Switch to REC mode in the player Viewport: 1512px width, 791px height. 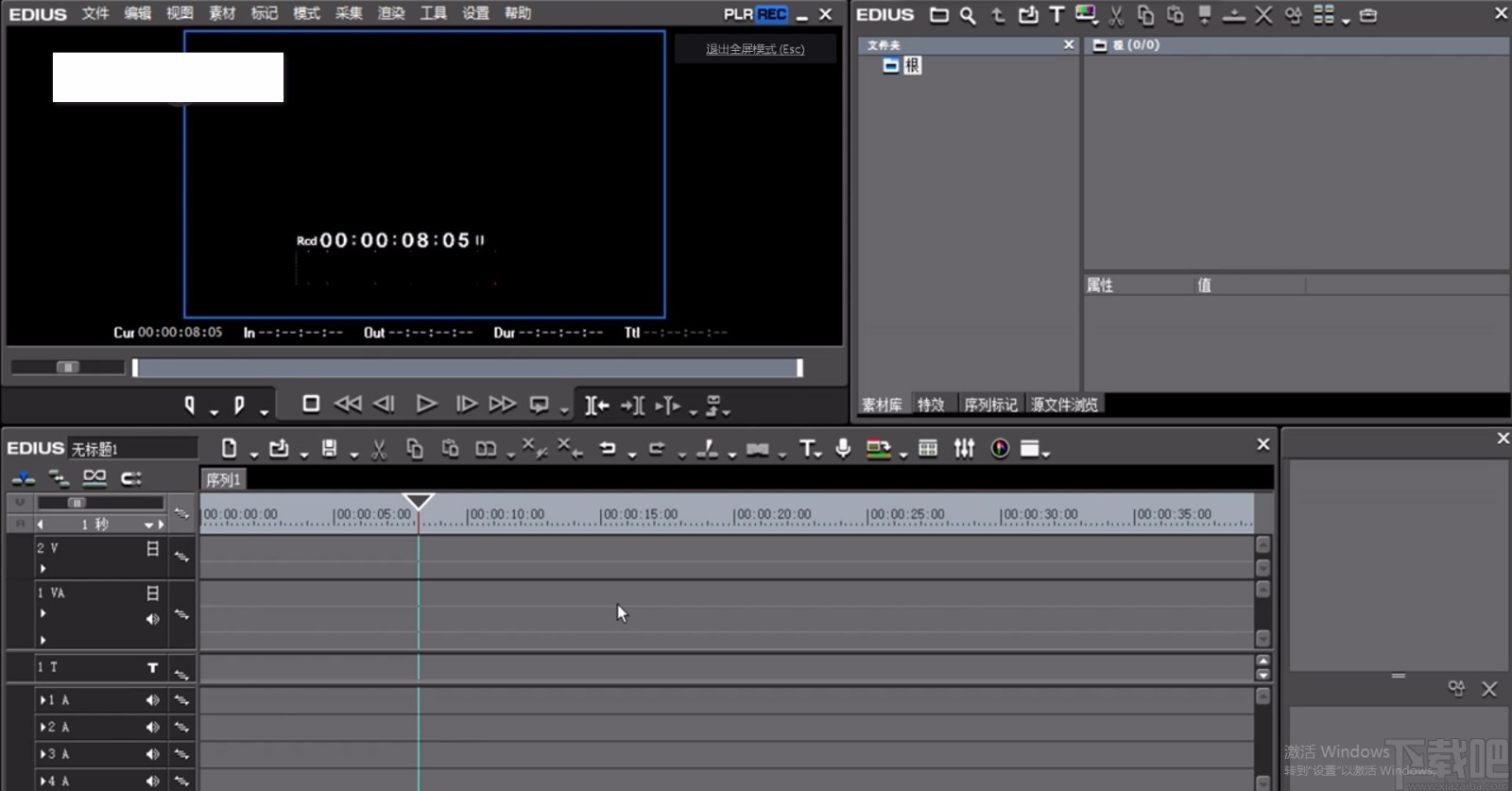(x=771, y=14)
